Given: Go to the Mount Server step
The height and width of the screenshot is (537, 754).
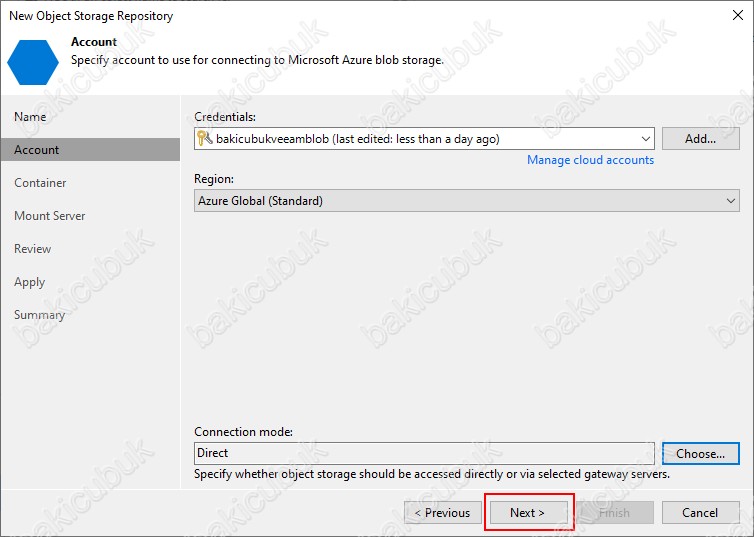Looking at the screenshot, I should tap(50, 216).
